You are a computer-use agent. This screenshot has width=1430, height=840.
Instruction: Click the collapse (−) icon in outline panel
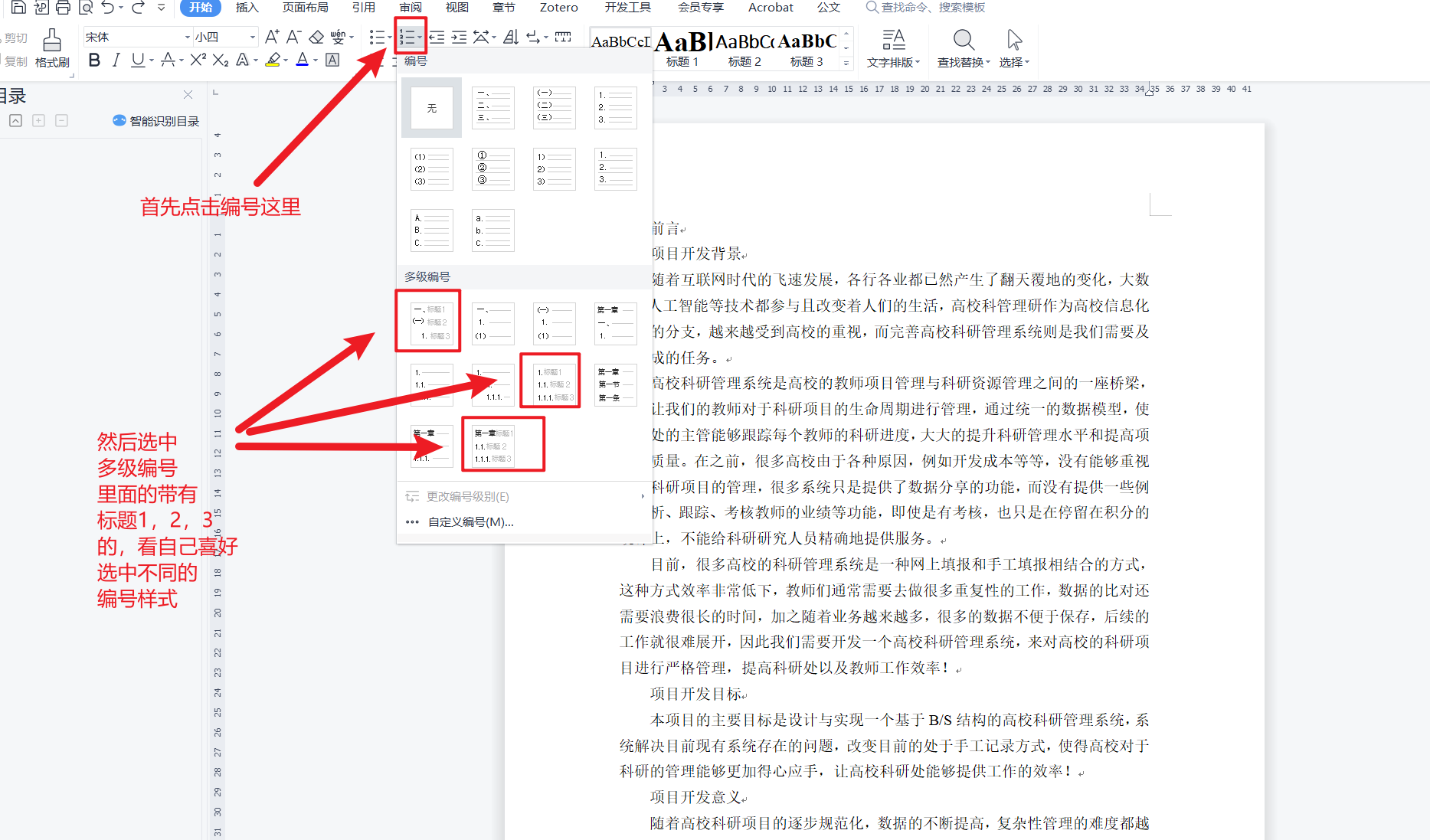click(x=62, y=120)
